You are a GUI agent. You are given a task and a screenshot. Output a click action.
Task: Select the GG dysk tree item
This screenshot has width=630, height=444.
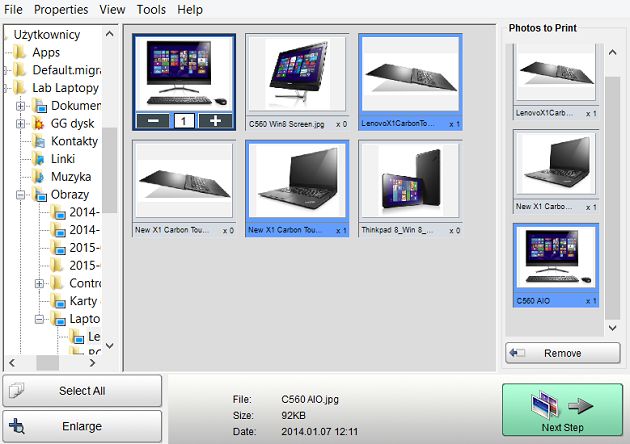72,123
